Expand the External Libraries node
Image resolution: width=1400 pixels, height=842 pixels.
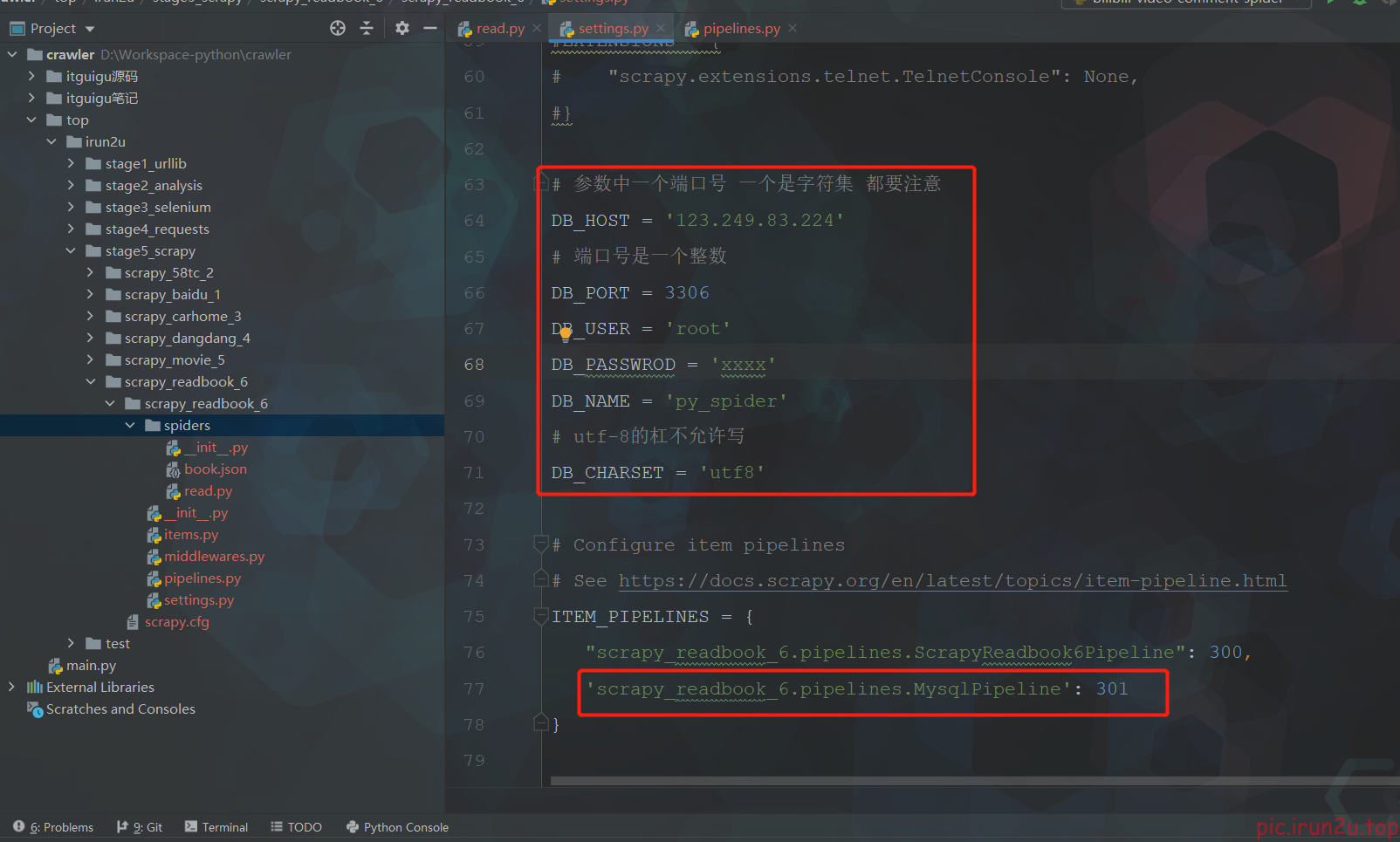pyautogui.click(x=10, y=687)
